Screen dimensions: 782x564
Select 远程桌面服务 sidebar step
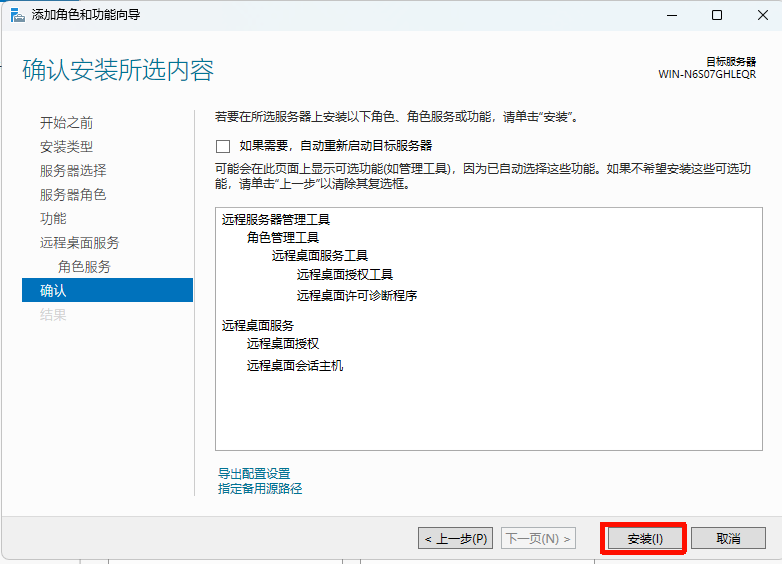pyautogui.click(x=79, y=243)
